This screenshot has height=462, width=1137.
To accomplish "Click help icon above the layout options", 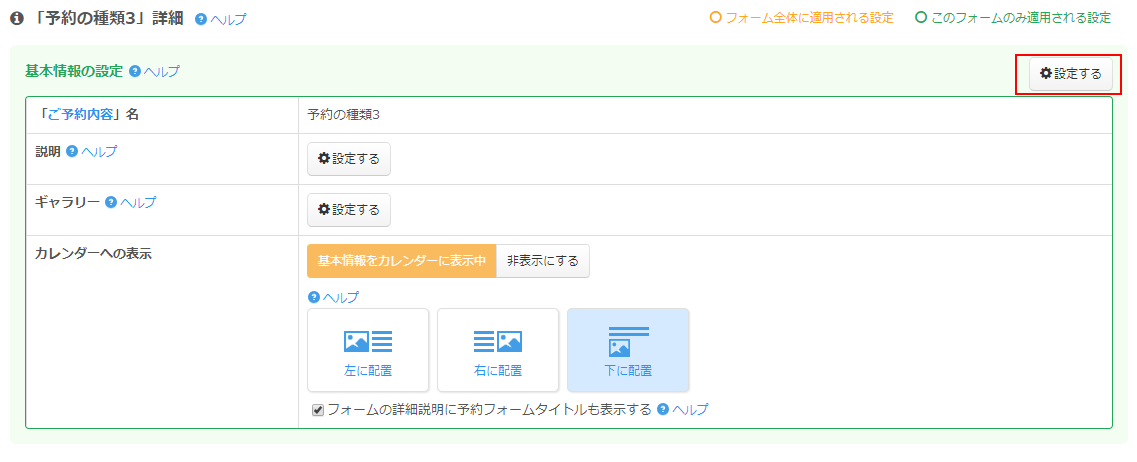I will 314,297.
